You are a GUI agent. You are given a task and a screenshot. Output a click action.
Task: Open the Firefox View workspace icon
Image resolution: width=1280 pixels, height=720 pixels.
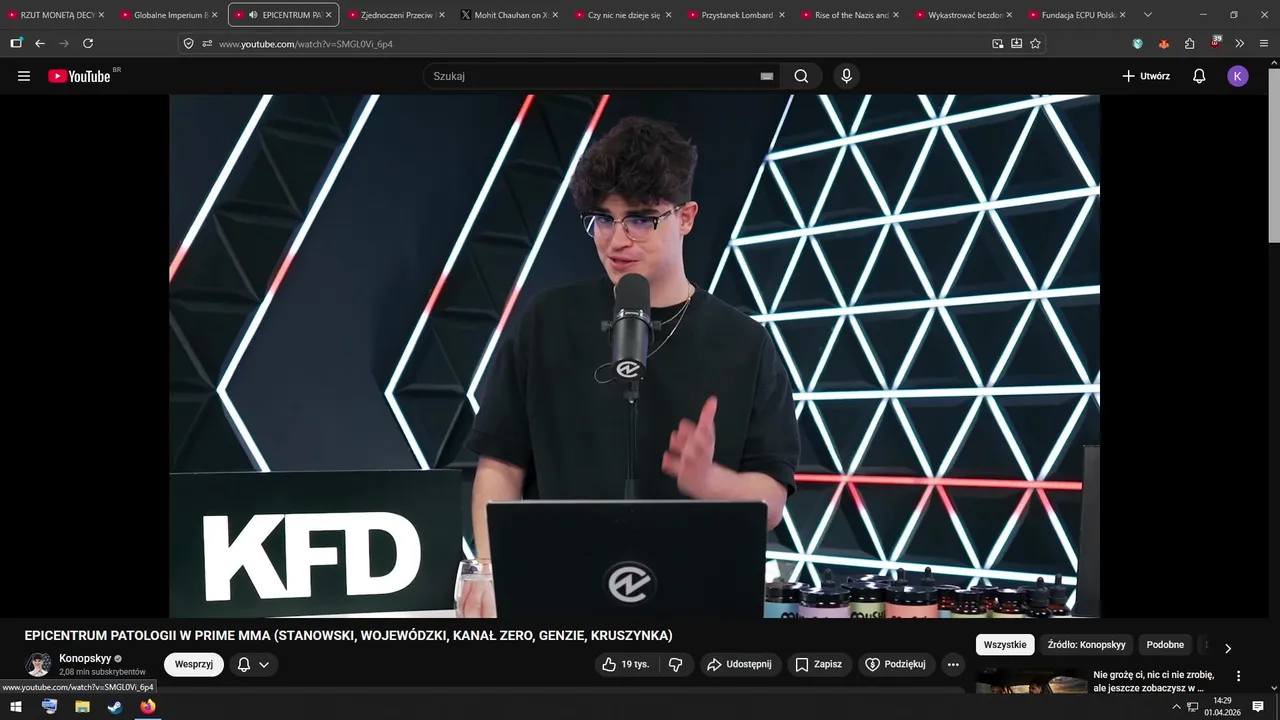(16, 43)
